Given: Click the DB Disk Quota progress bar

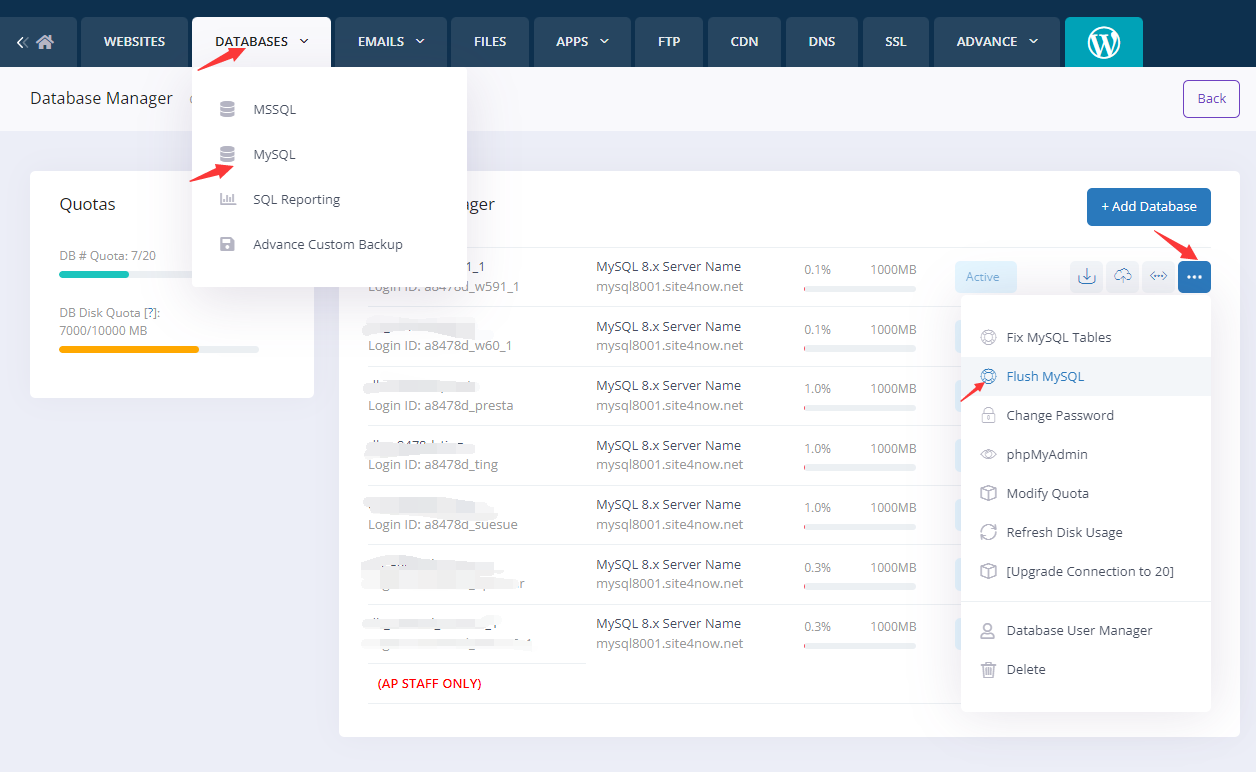Looking at the screenshot, I should tap(159, 350).
